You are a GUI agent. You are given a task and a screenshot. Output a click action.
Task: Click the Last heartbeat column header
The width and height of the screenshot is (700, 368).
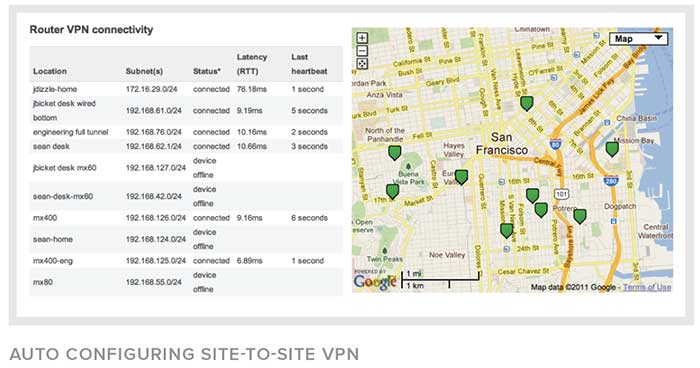[309, 64]
